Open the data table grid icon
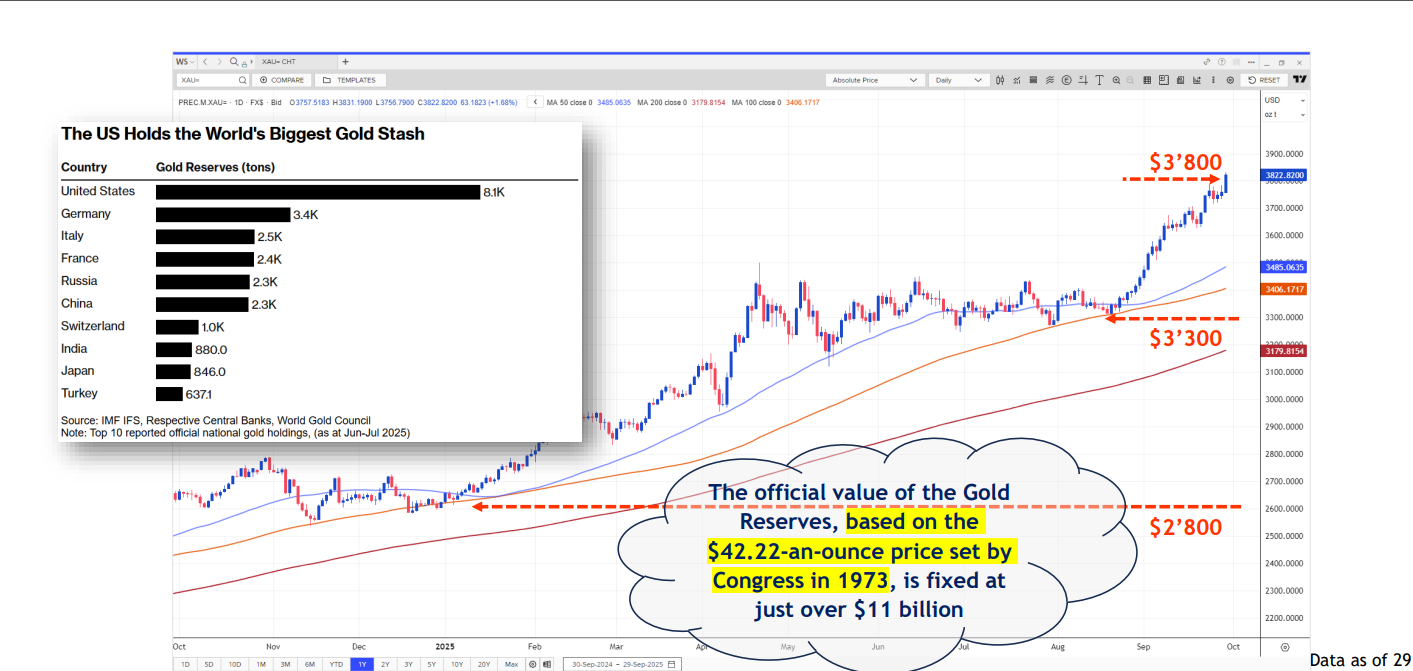1413x671 pixels. pyautogui.click(x=1148, y=80)
